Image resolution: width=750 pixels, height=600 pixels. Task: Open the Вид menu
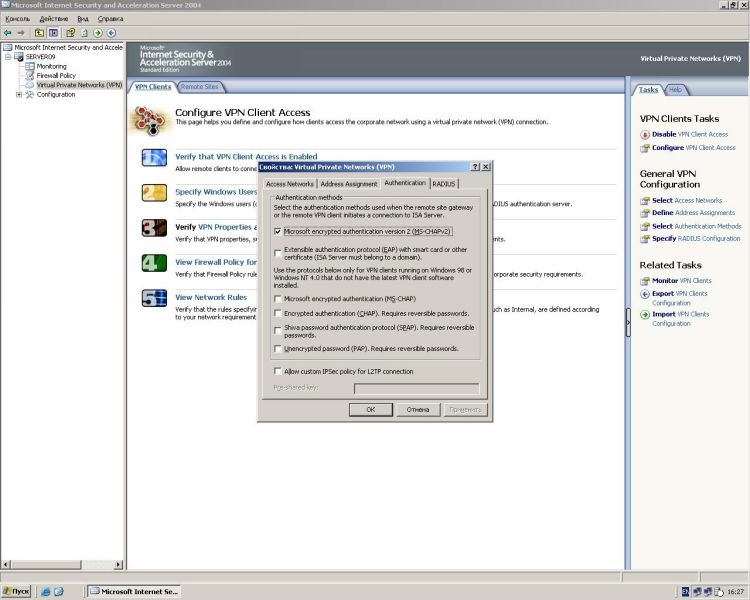83,19
